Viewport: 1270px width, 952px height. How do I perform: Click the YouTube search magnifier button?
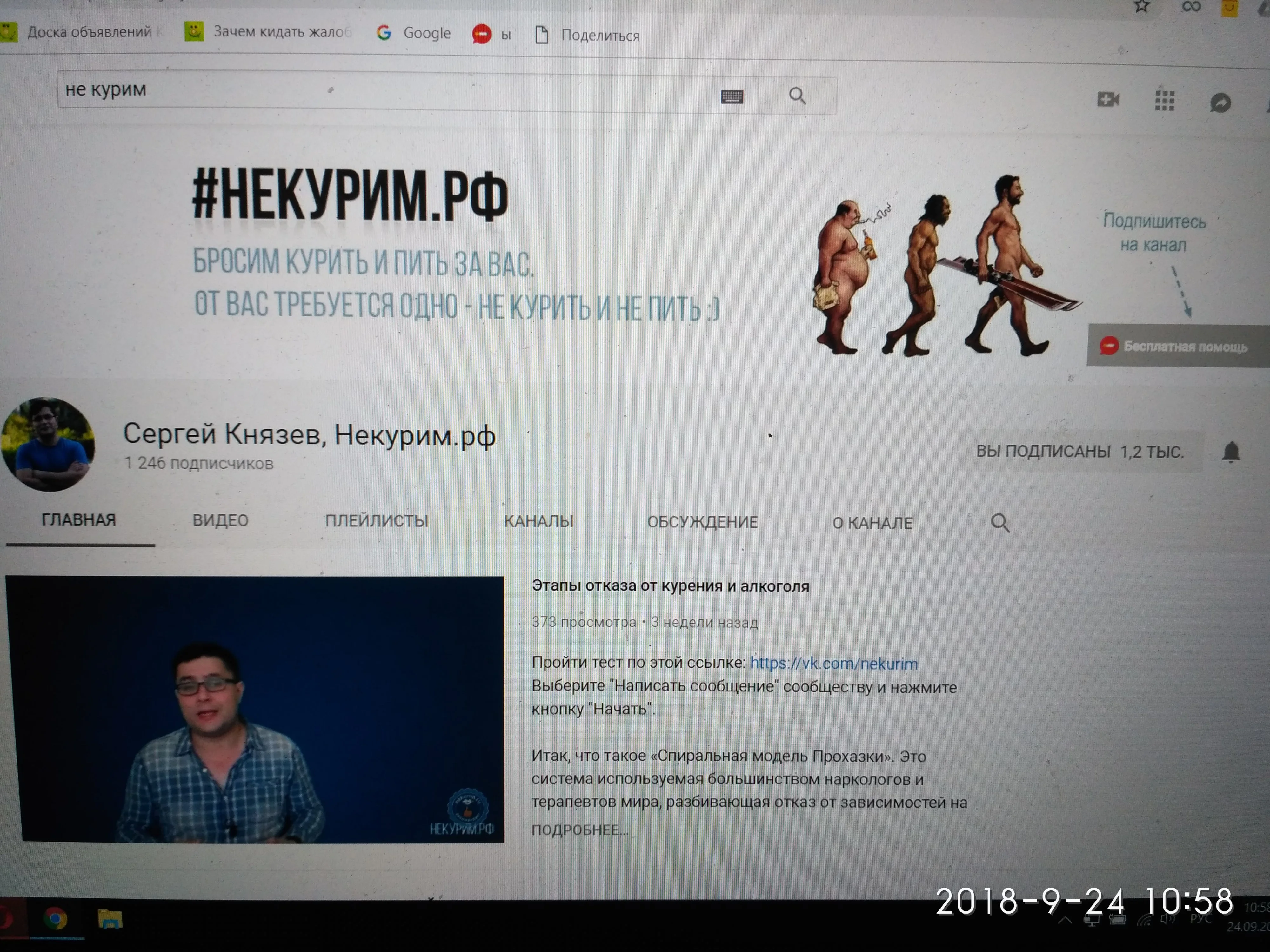tap(797, 96)
